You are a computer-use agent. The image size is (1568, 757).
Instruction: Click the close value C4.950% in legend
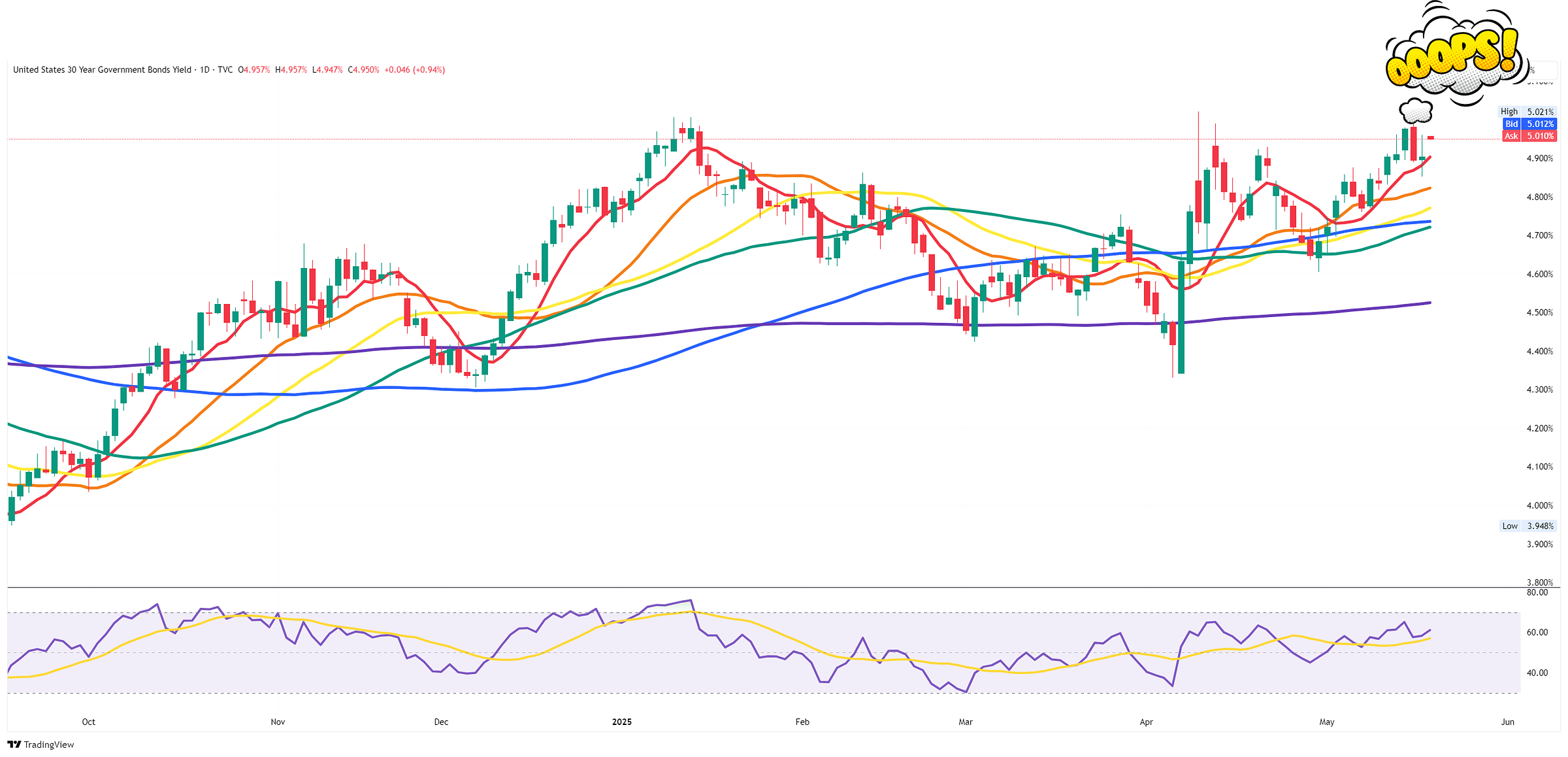pos(363,70)
